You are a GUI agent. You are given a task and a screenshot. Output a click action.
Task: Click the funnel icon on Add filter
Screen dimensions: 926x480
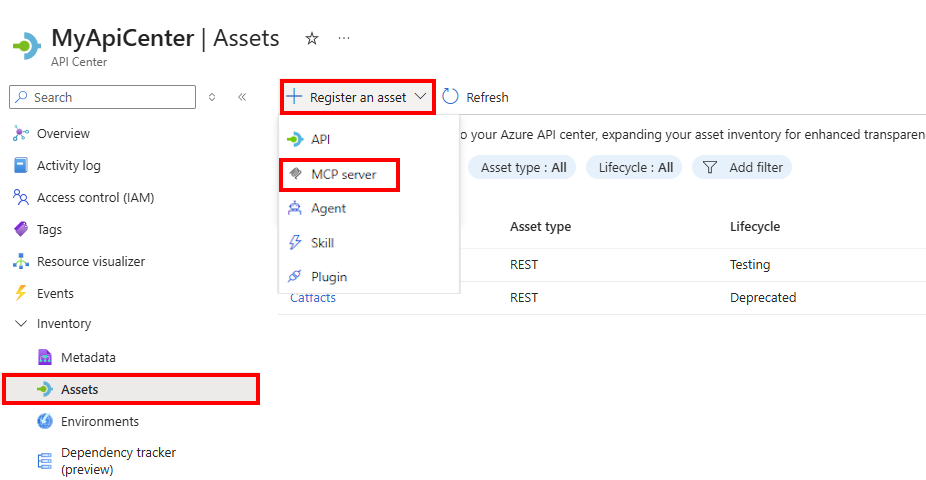(x=710, y=168)
